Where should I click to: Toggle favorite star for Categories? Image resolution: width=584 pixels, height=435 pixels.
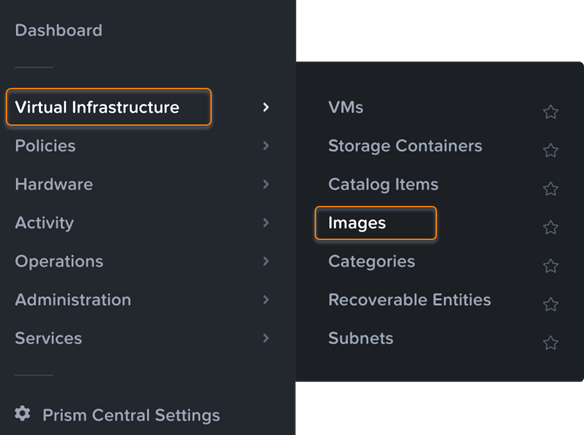(550, 266)
